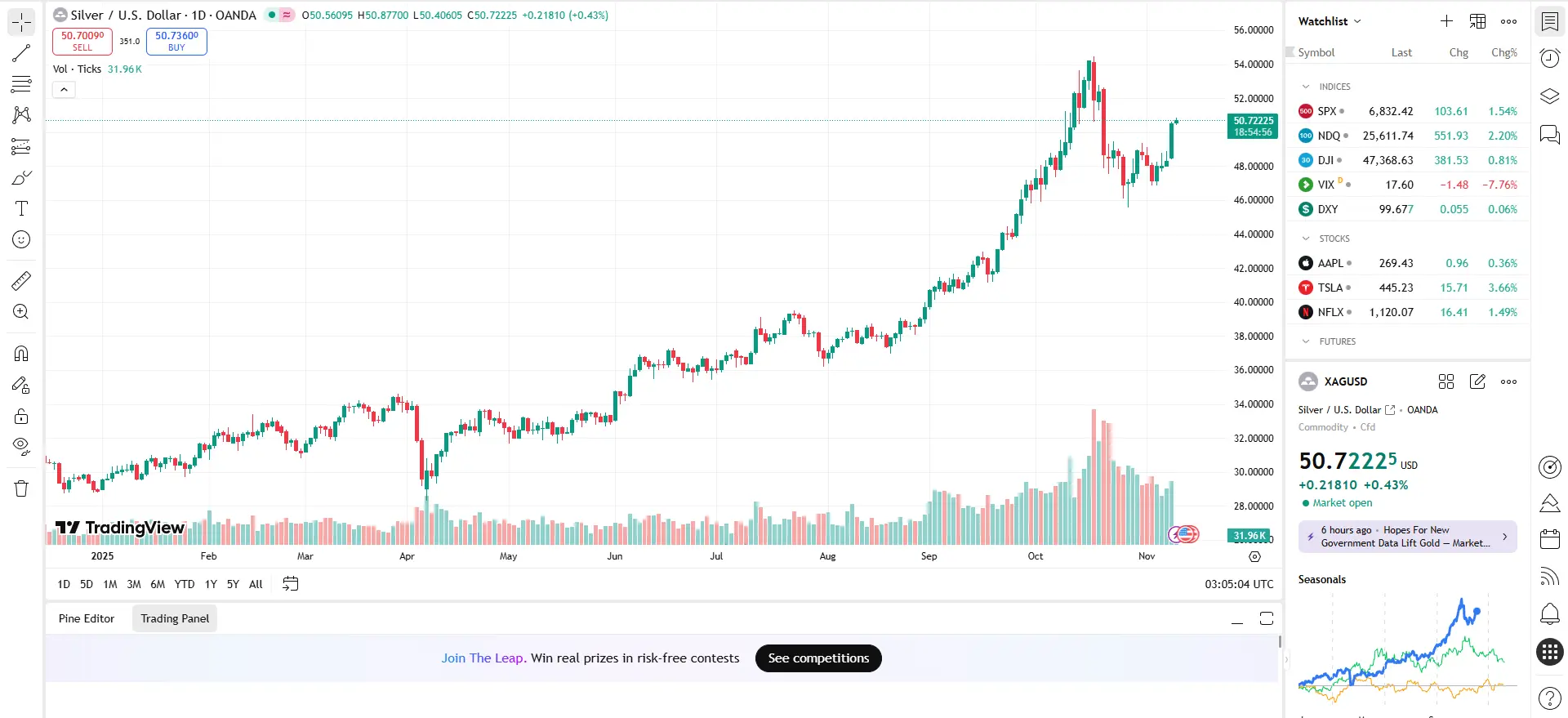Click the trash icon to remove drawings
This screenshot has width=1568, height=718.
point(21,488)
